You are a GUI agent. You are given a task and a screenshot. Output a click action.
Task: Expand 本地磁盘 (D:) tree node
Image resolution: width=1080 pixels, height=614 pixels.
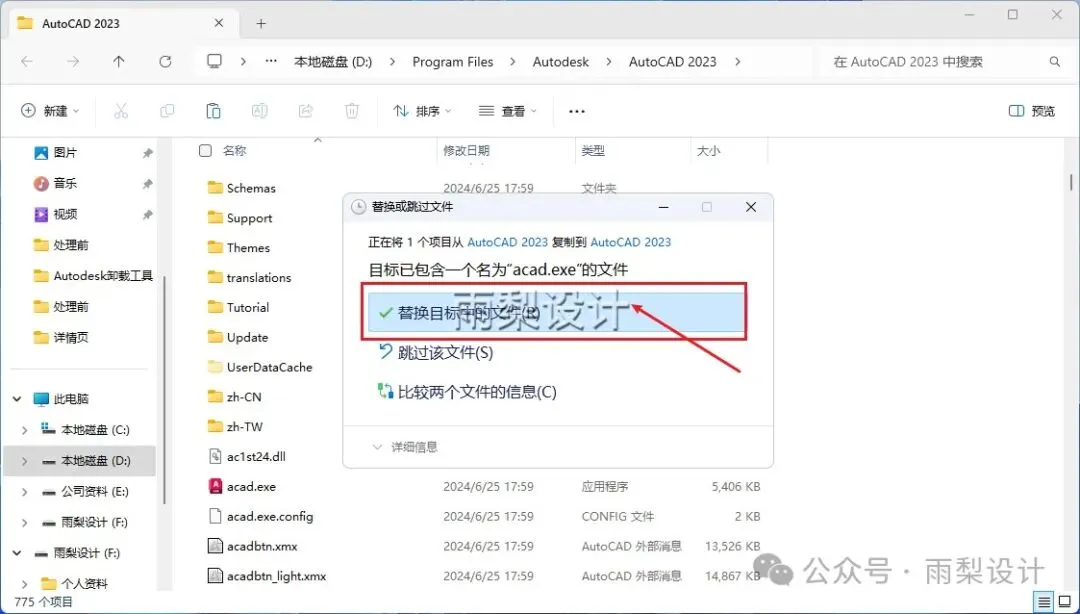(25, 461)
